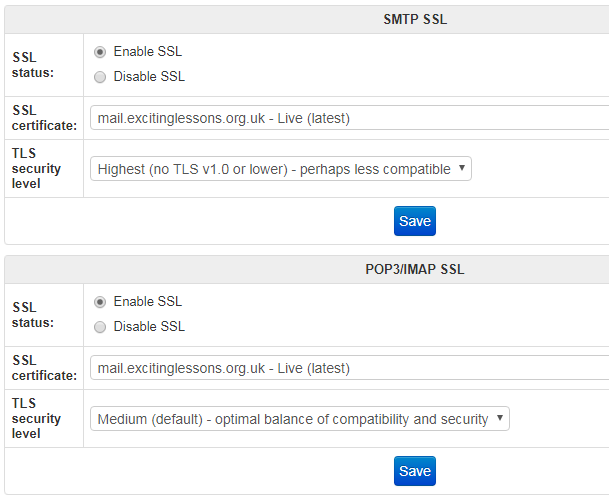This screenshot has height=497, width=609.
Task: Click the arrow on the Medium TLS dropdown
Action: 500,418
